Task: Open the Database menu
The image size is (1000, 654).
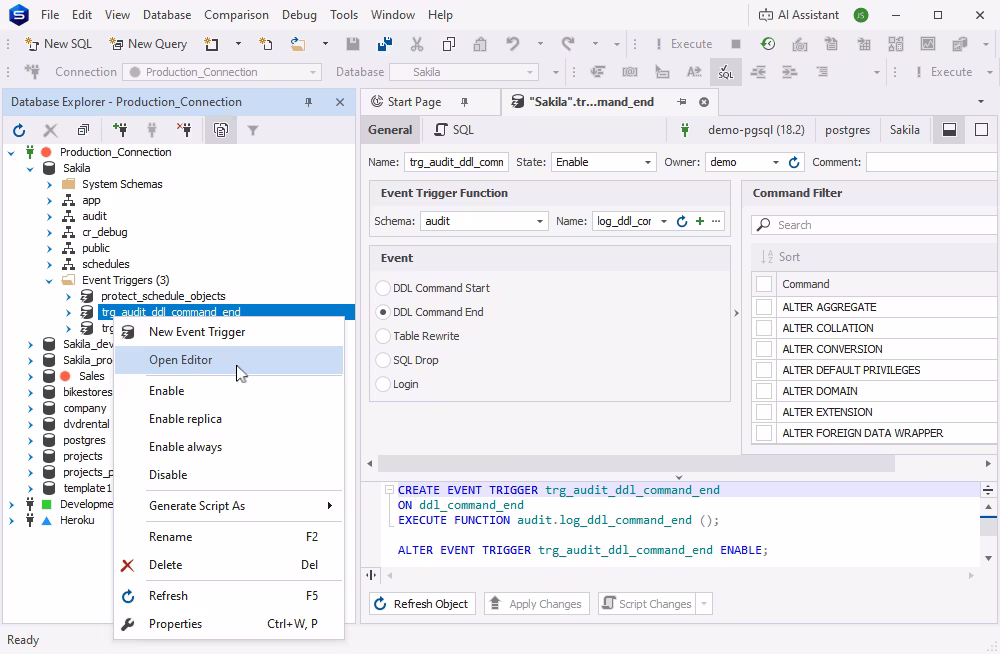Action: 167,15
